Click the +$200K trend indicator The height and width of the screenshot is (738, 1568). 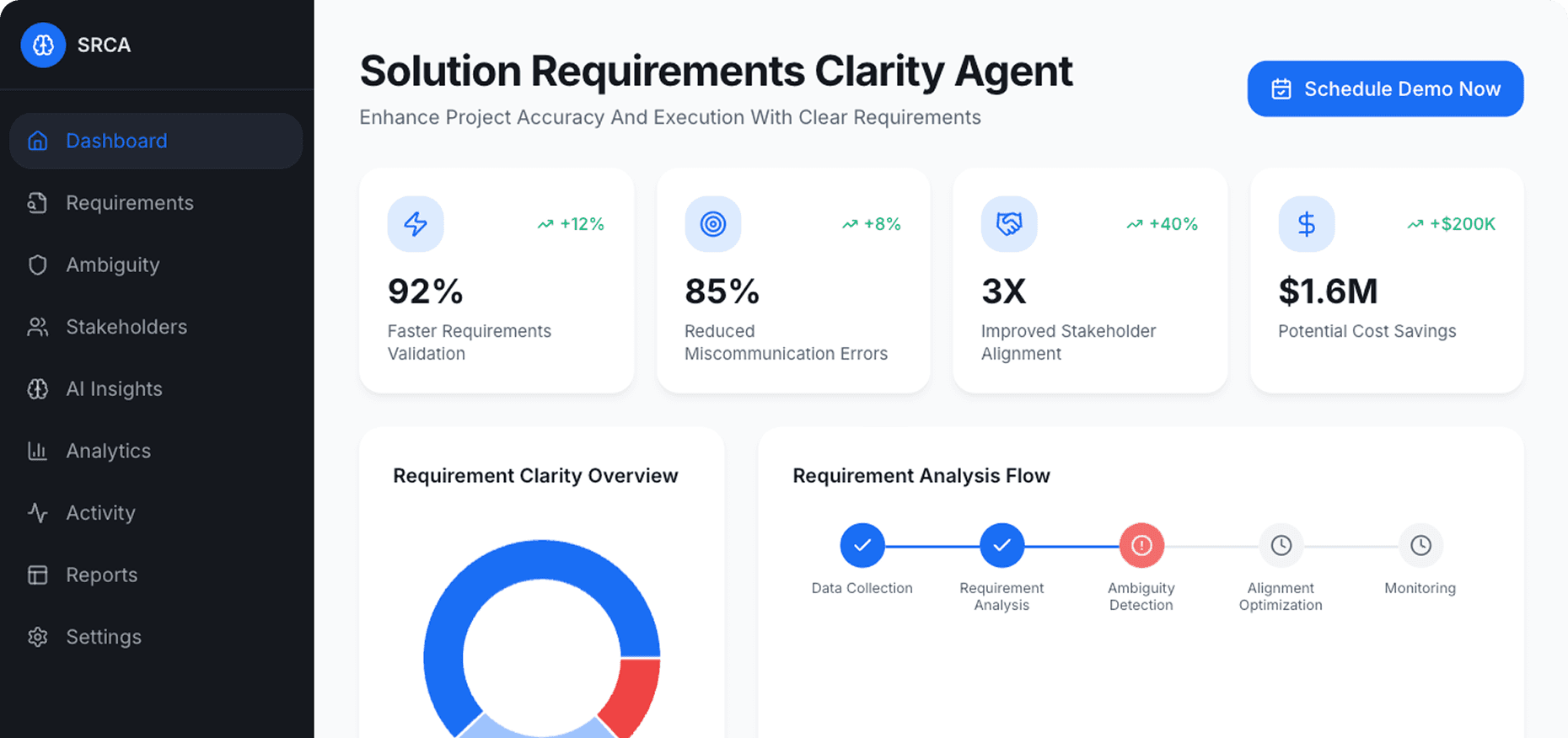click(x=1452, y=224)
